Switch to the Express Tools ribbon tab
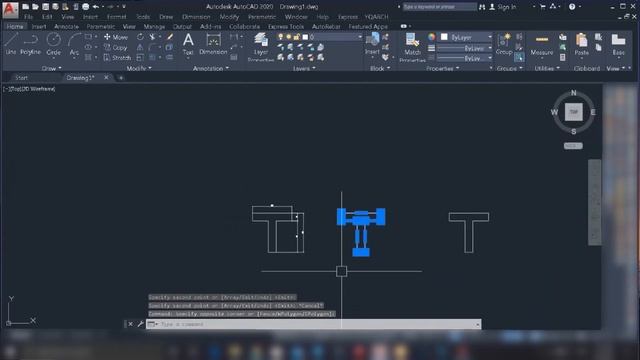The width and height of the screenshot is (640, 360). coord(286,27)
